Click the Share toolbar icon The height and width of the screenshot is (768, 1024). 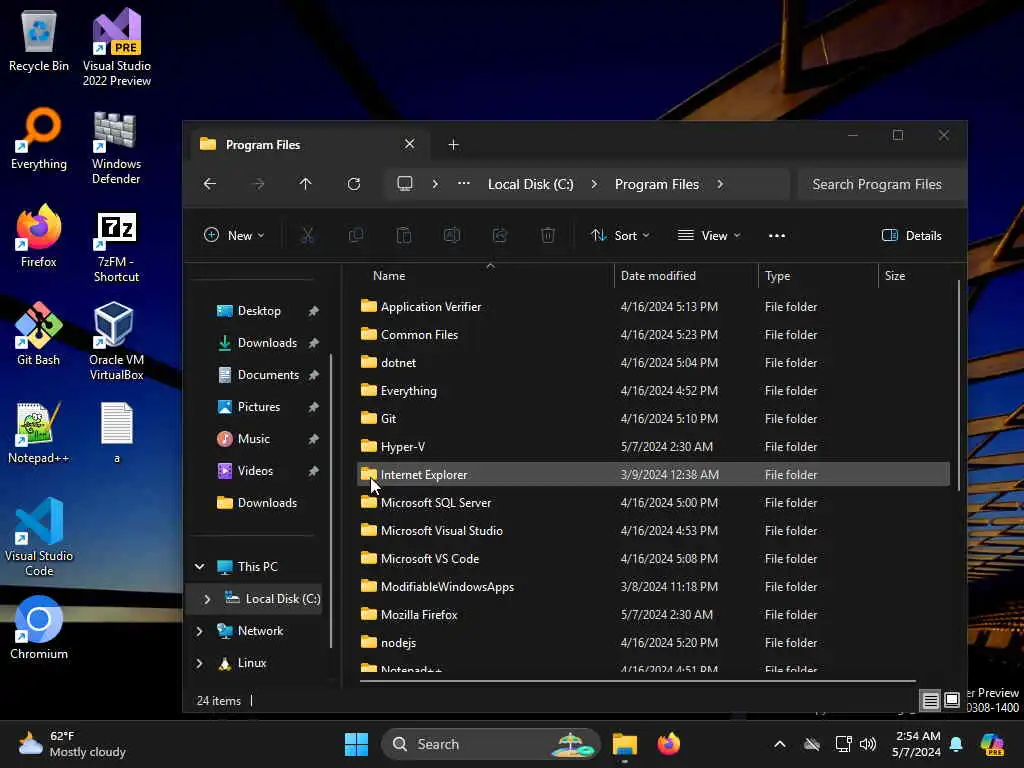(500, 235)
